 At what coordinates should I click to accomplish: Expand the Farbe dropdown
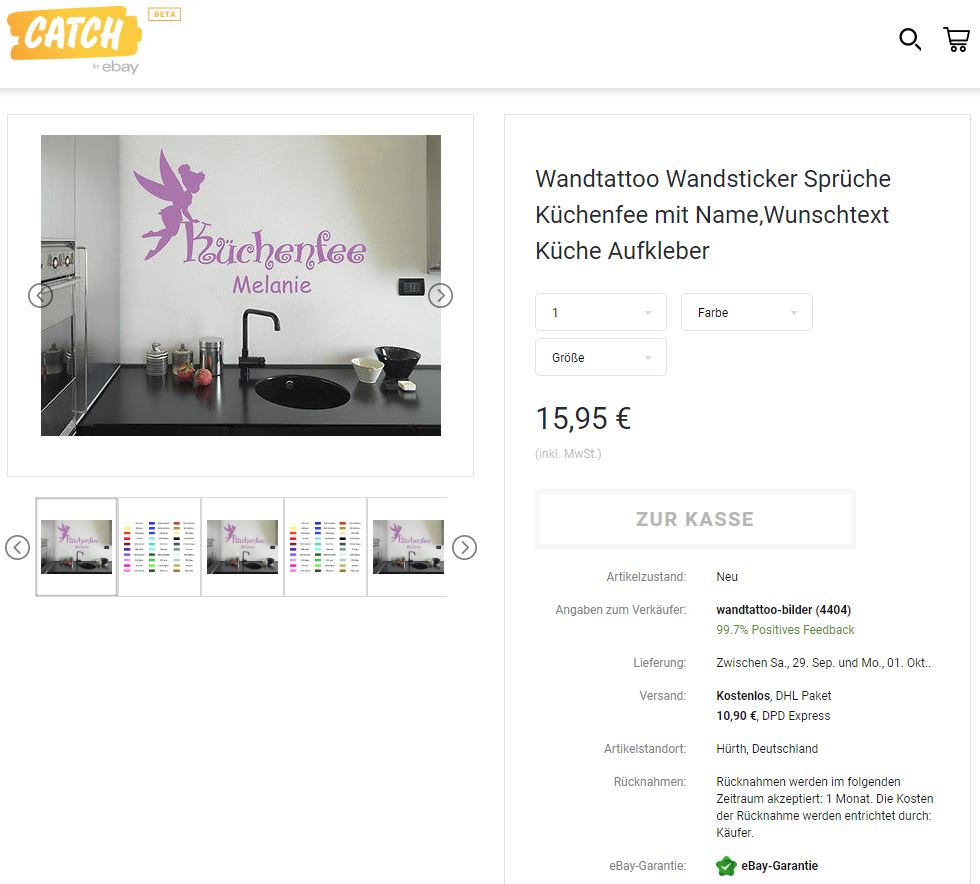click(747, 312)
